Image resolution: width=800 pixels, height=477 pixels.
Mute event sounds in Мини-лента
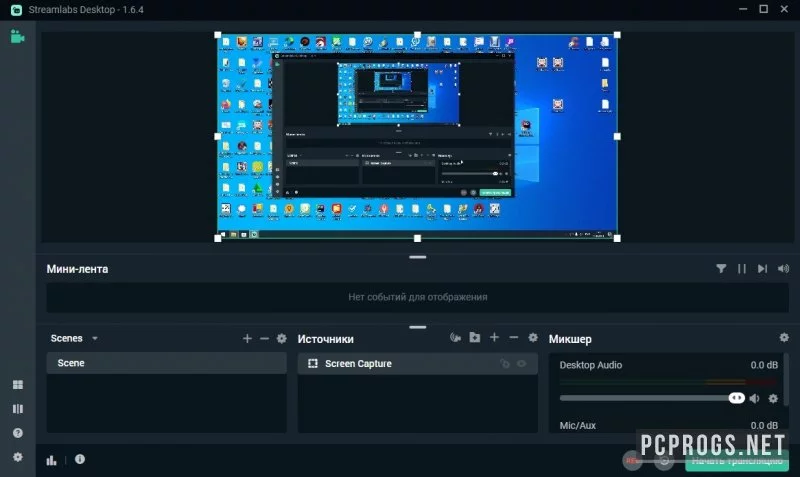783,268
